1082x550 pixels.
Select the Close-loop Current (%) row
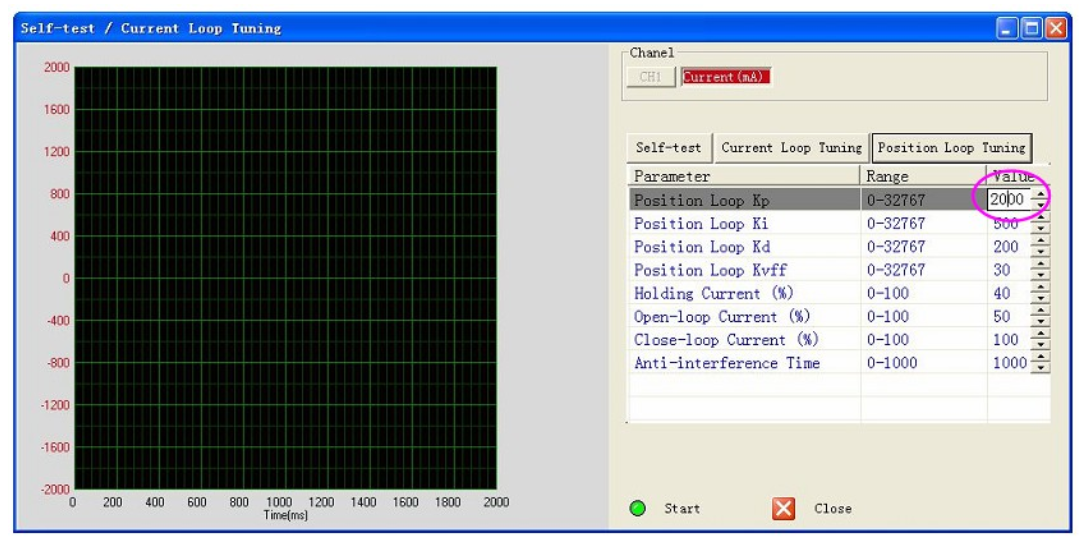pyautogui.click(x=839, y=340)
